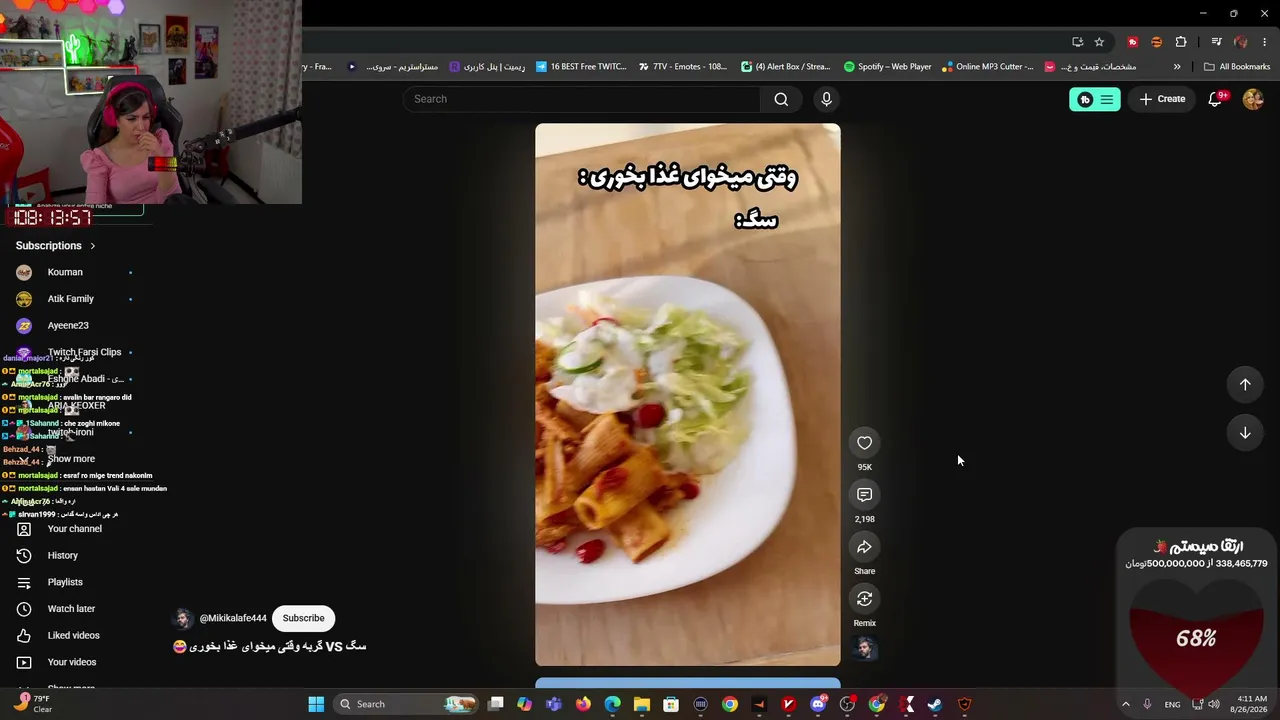The height and width of the screenshot is (720, 1280).
Task: Click the Windows taskbar search box
Action: tap(407, 704)
